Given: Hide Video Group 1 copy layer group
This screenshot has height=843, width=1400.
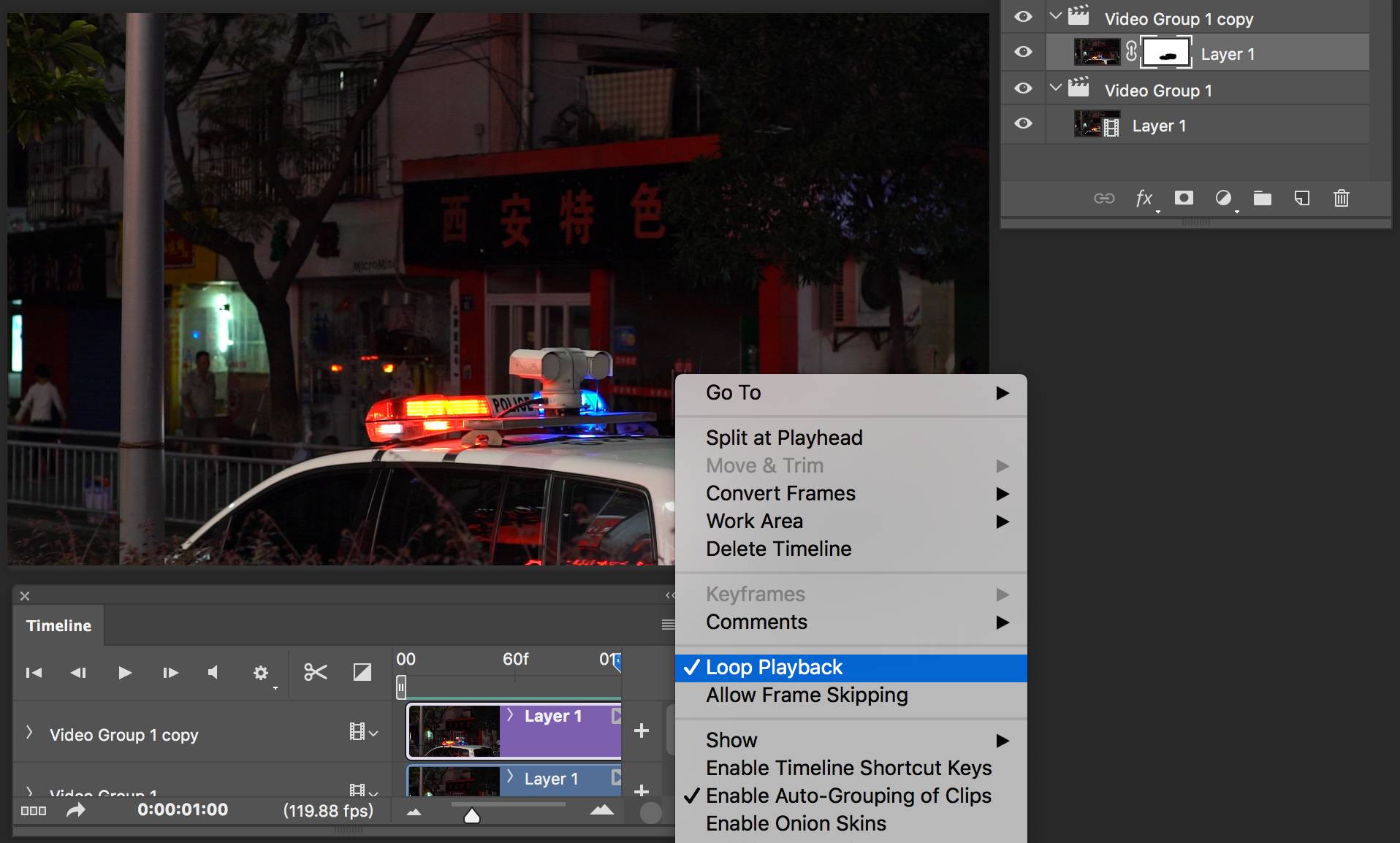Looking at the screenshot, I should click(x=1023, y=17).
